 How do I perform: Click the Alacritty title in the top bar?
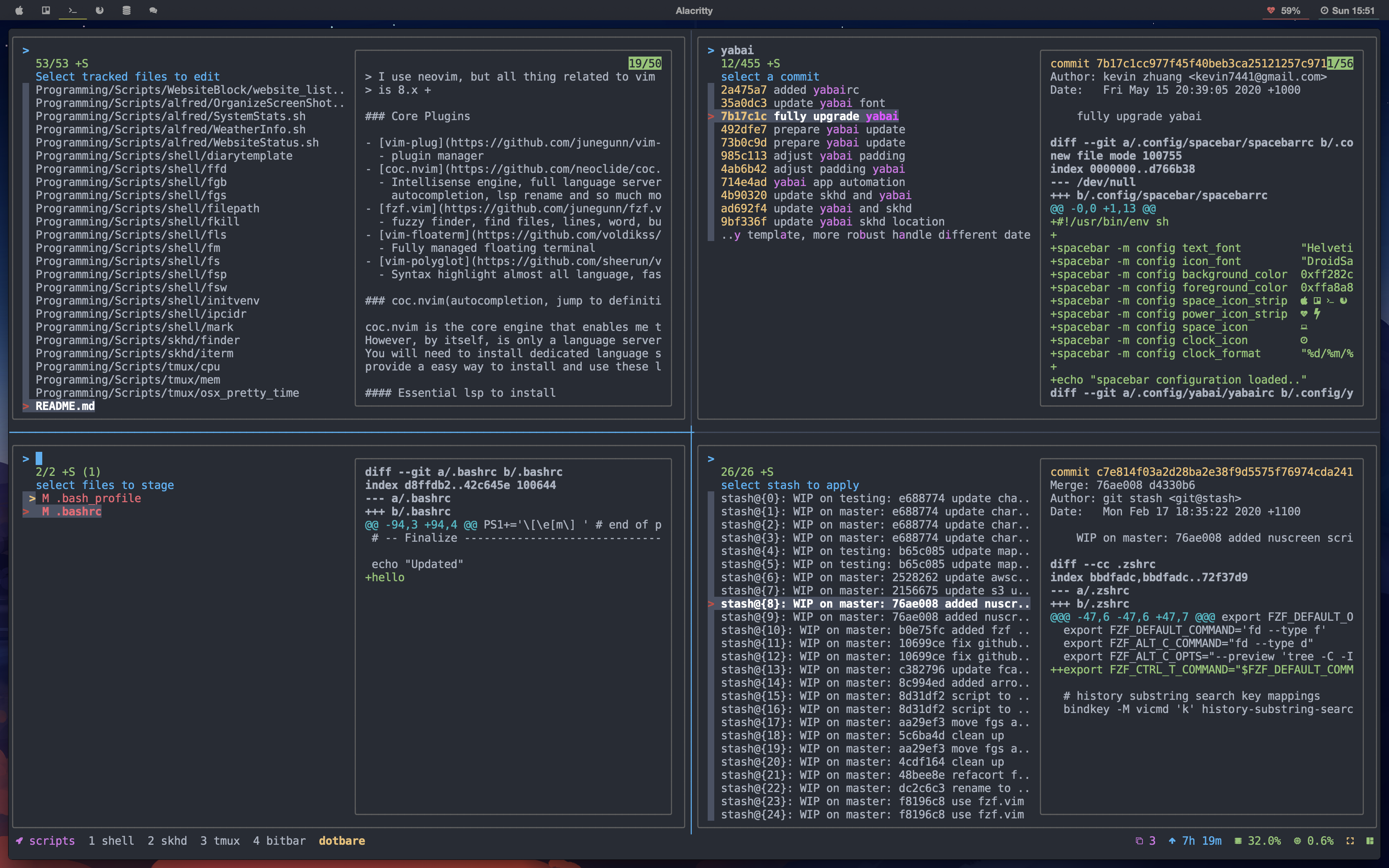tap(694, 10)
